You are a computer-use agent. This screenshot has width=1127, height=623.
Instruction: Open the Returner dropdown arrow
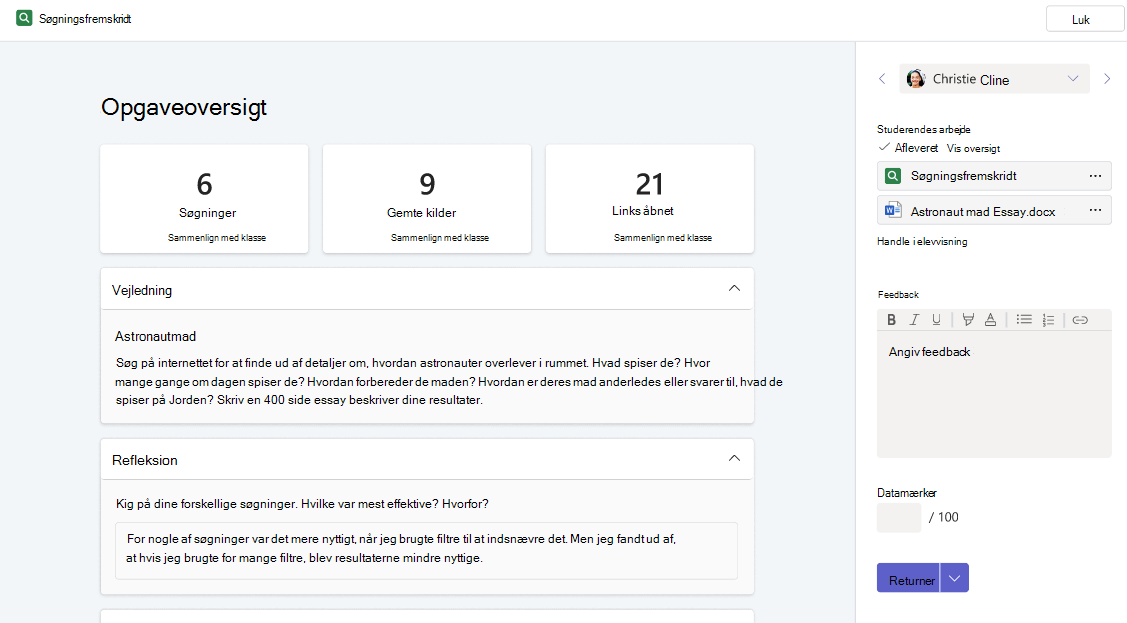click(x=954, y=578)
